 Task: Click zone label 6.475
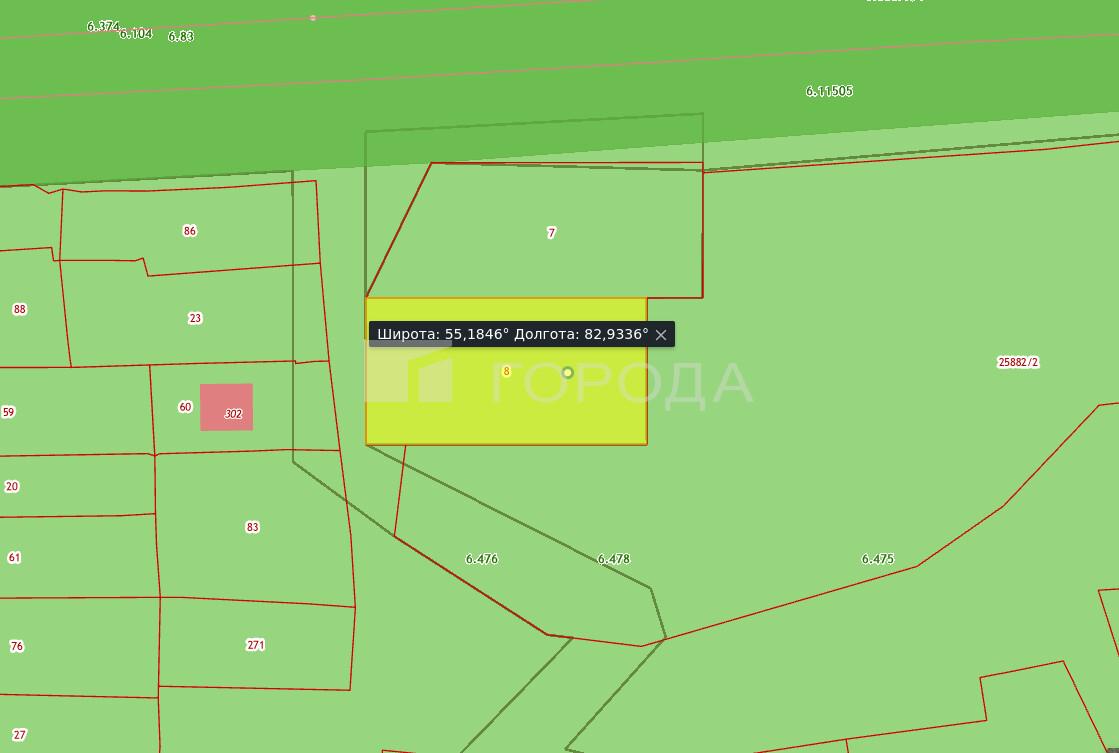pos(877,559)
